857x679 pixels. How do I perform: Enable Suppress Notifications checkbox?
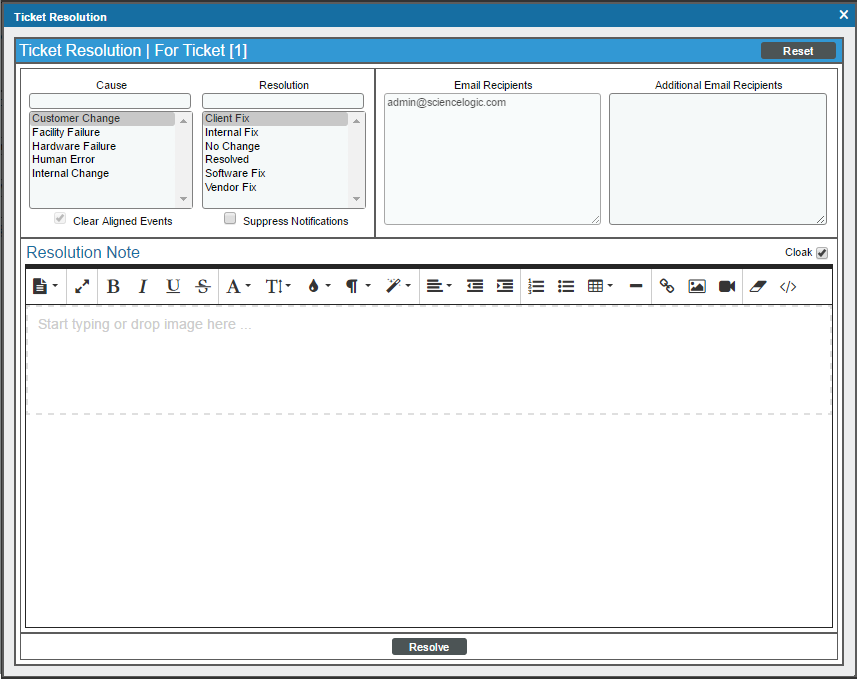click(230, 219)
